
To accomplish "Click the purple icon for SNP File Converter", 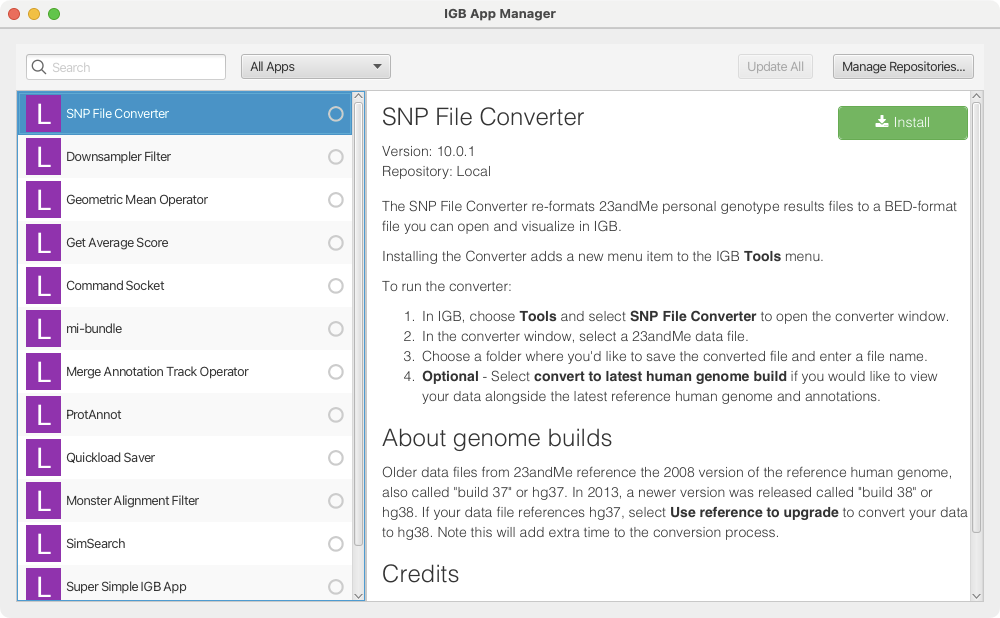I will coord(43,114).
